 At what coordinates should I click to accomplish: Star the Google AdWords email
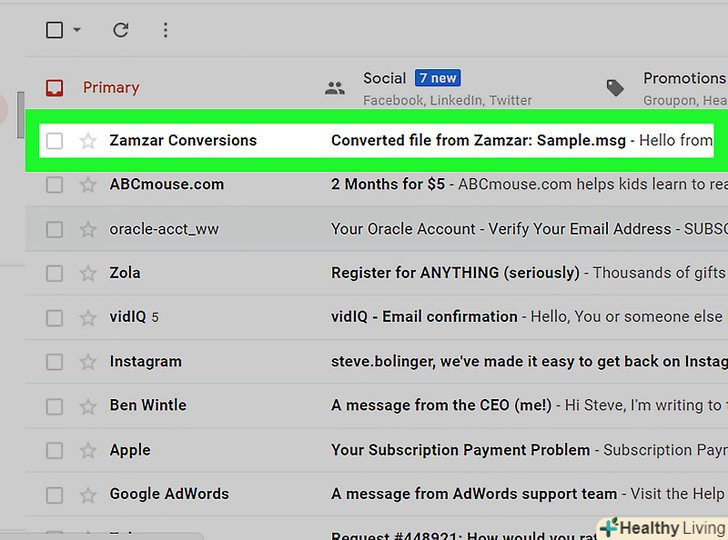(88, 494)
